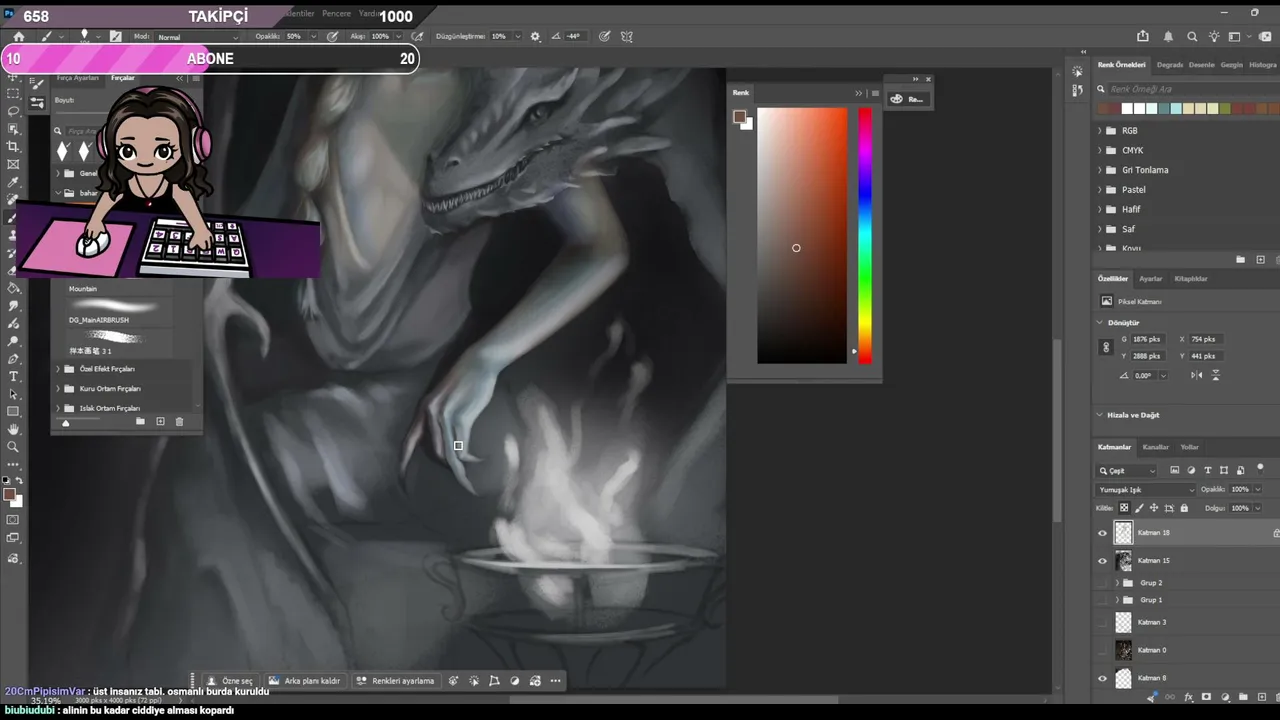
Task: Show Grup 2 layer group
Action: click(1103, 583)
